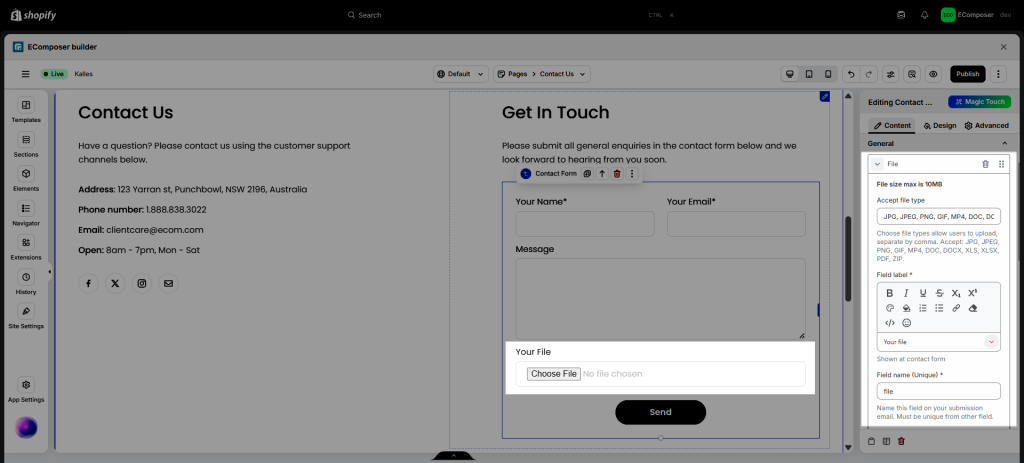Switch to the Design tab
This screenshot has height=463, width=1024.
click(x=940, y=126)
